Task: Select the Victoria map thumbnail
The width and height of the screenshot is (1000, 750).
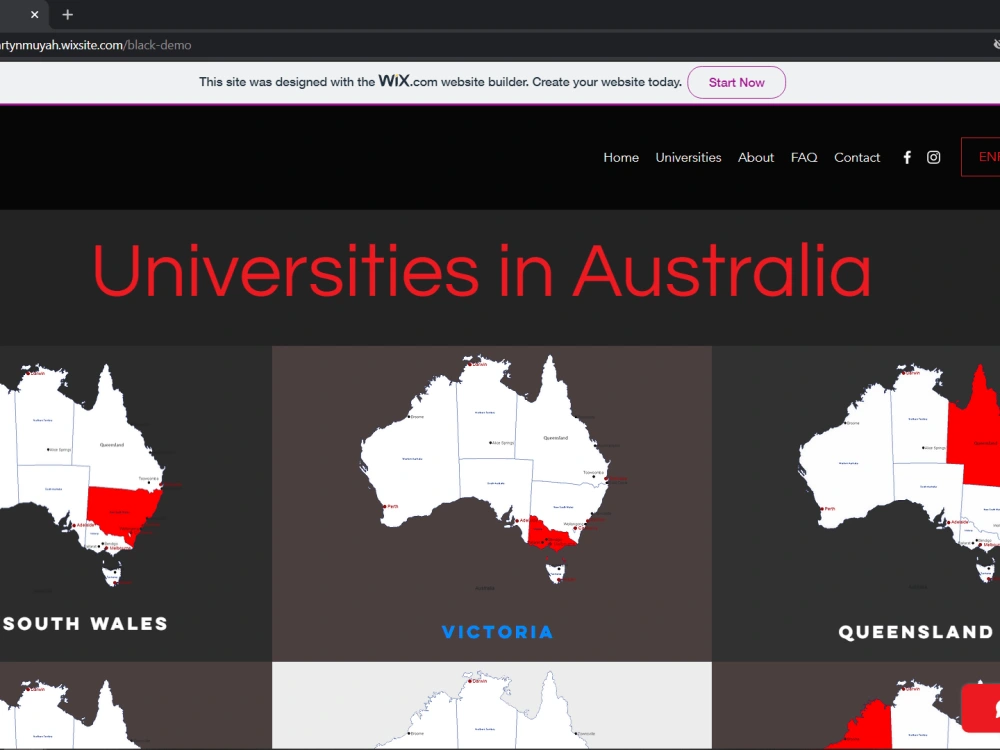Action: [x=492, y=472]
